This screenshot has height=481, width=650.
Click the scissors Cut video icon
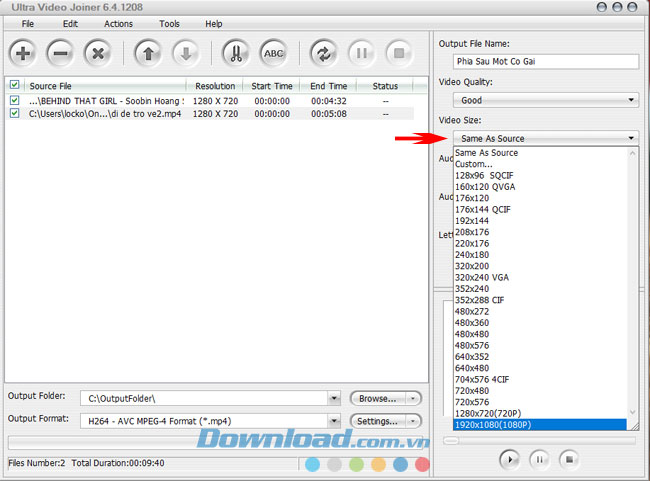tap(235, 52)
